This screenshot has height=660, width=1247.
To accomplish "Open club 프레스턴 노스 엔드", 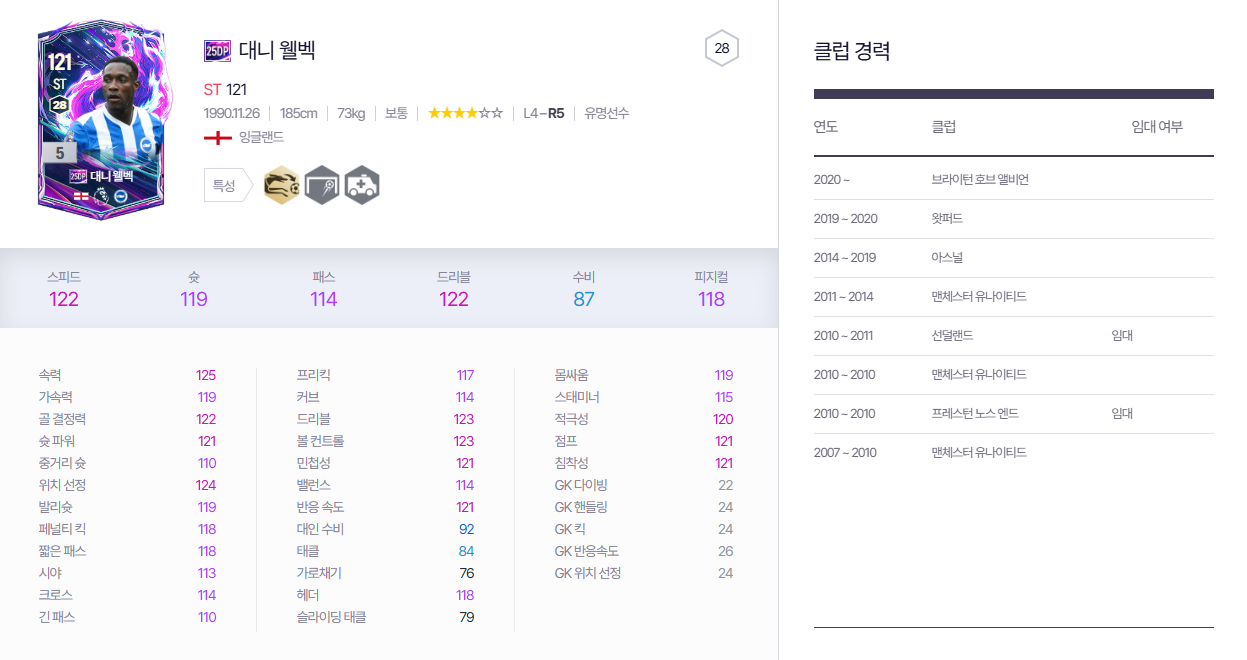I will (x=975, y=414).
